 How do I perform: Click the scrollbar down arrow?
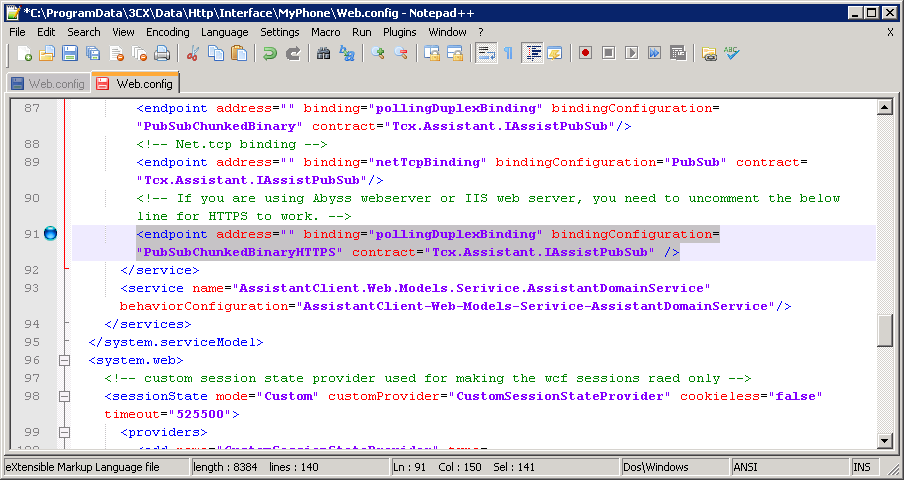click(884, 441)
